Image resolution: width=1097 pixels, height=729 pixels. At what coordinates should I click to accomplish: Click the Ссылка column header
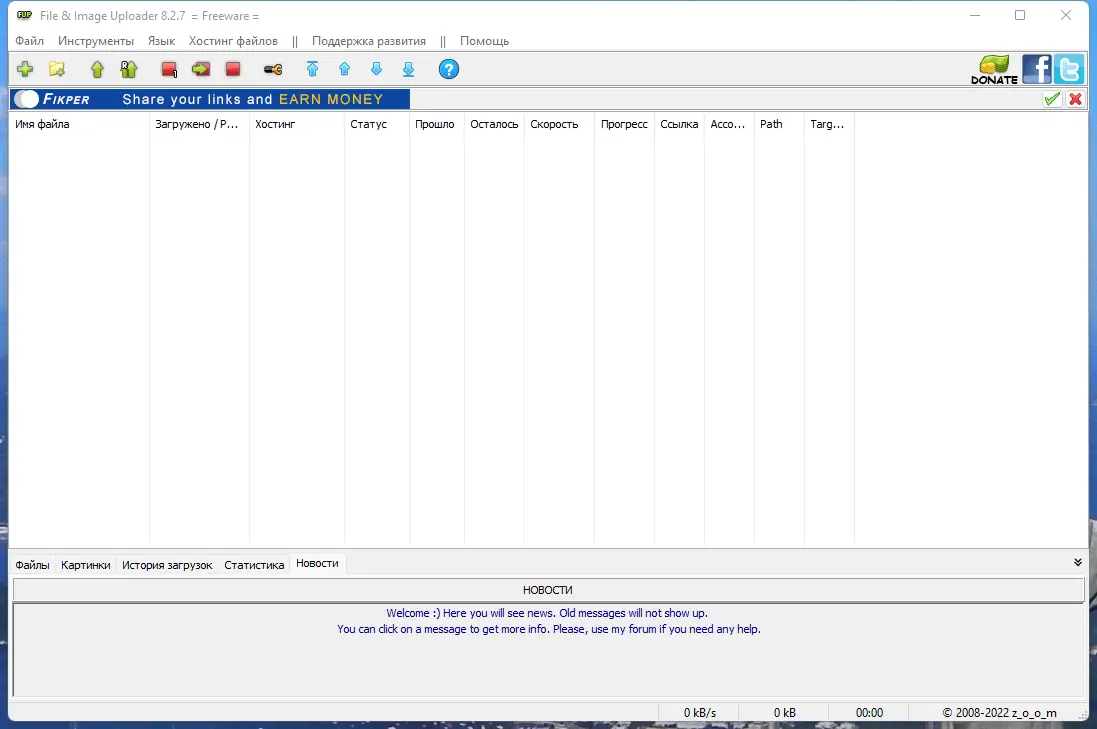click(679, 124)
